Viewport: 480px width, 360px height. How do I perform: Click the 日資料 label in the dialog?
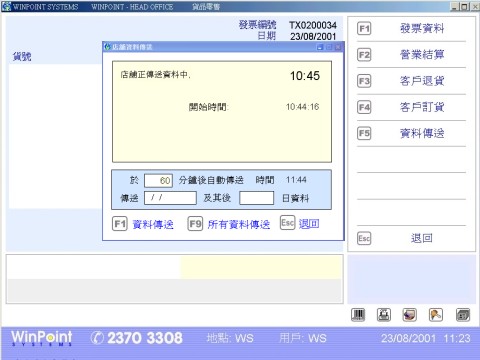[295, 198]
